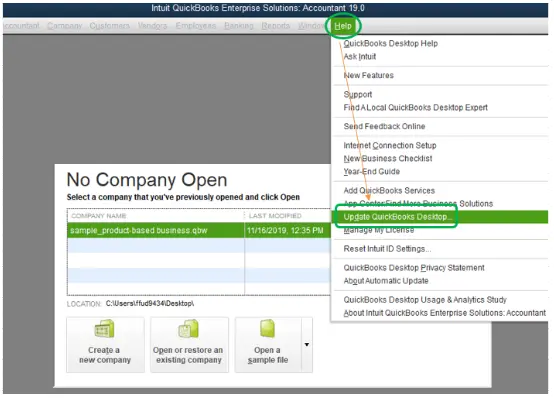Open QuickBooks Desktop Privacy Statement

(x=414, y=268)
